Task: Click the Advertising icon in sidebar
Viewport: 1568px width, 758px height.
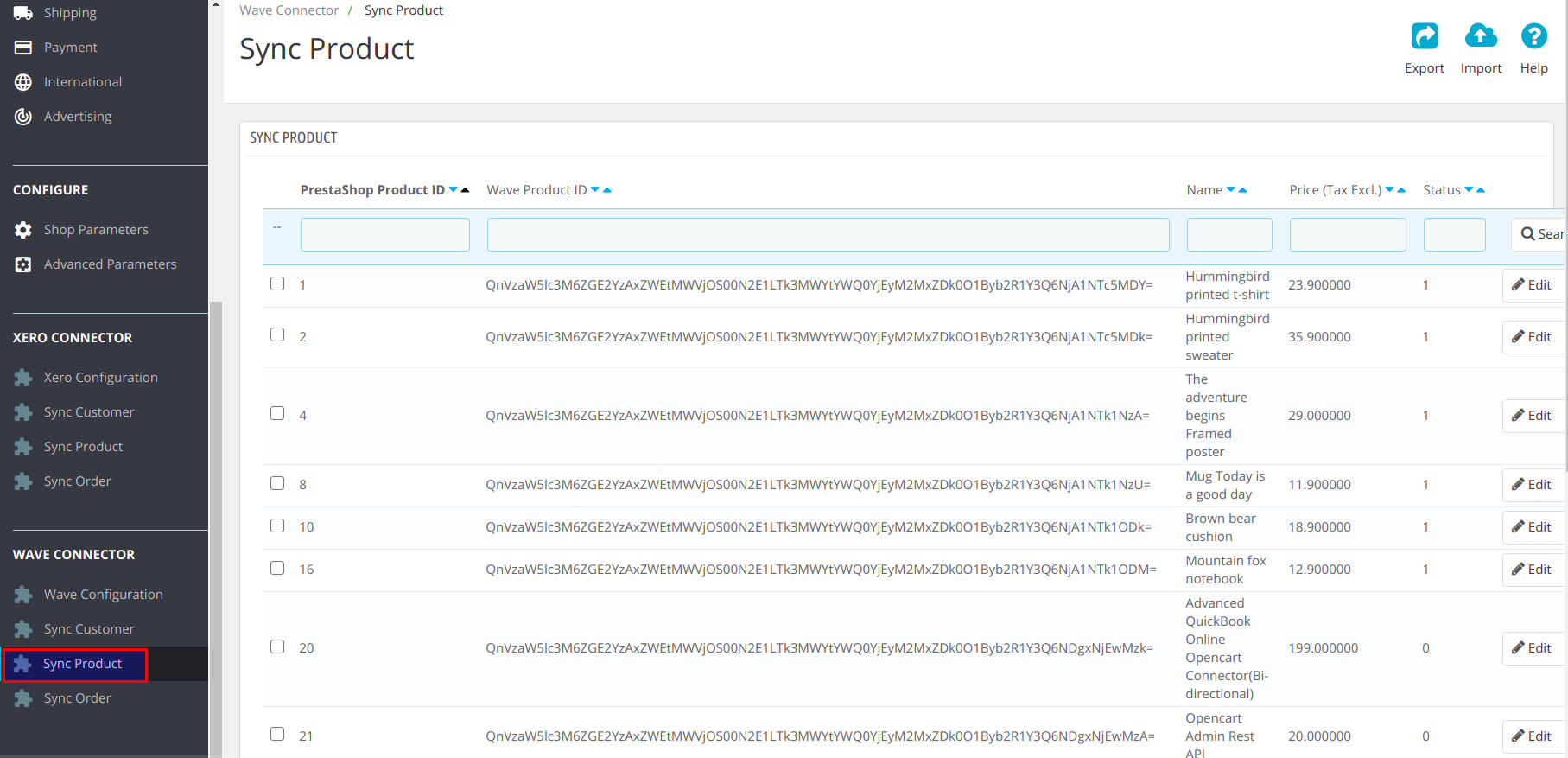Action: pos(23,117)
